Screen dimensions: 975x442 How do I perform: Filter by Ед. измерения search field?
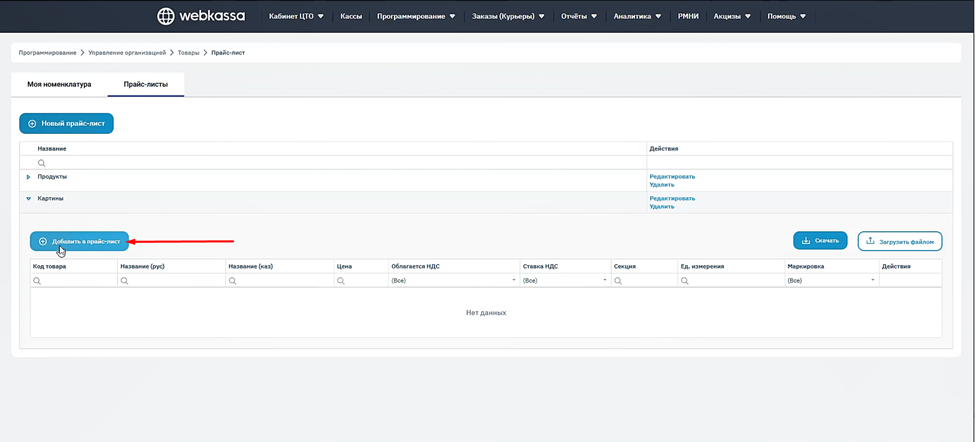pyautogui.click(x=731, y=281)
